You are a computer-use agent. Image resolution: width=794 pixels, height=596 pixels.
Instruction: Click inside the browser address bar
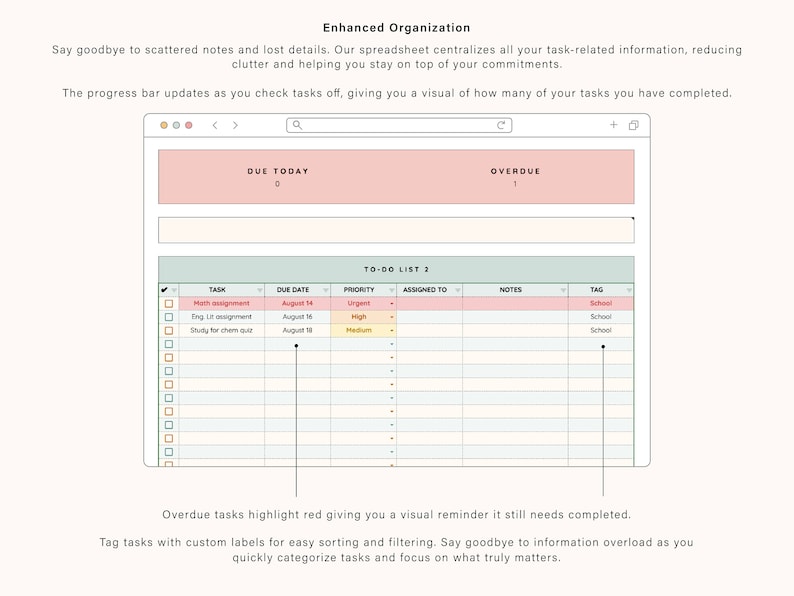tap(399, 125)
